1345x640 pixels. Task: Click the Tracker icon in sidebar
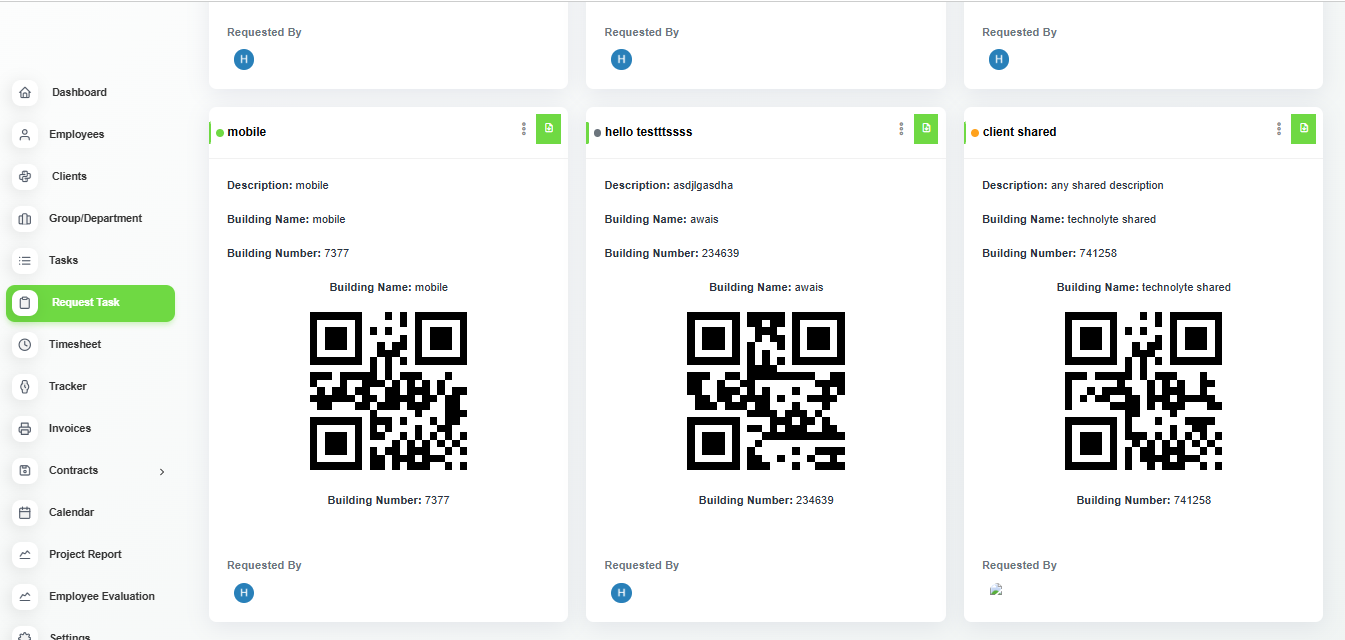25,386
